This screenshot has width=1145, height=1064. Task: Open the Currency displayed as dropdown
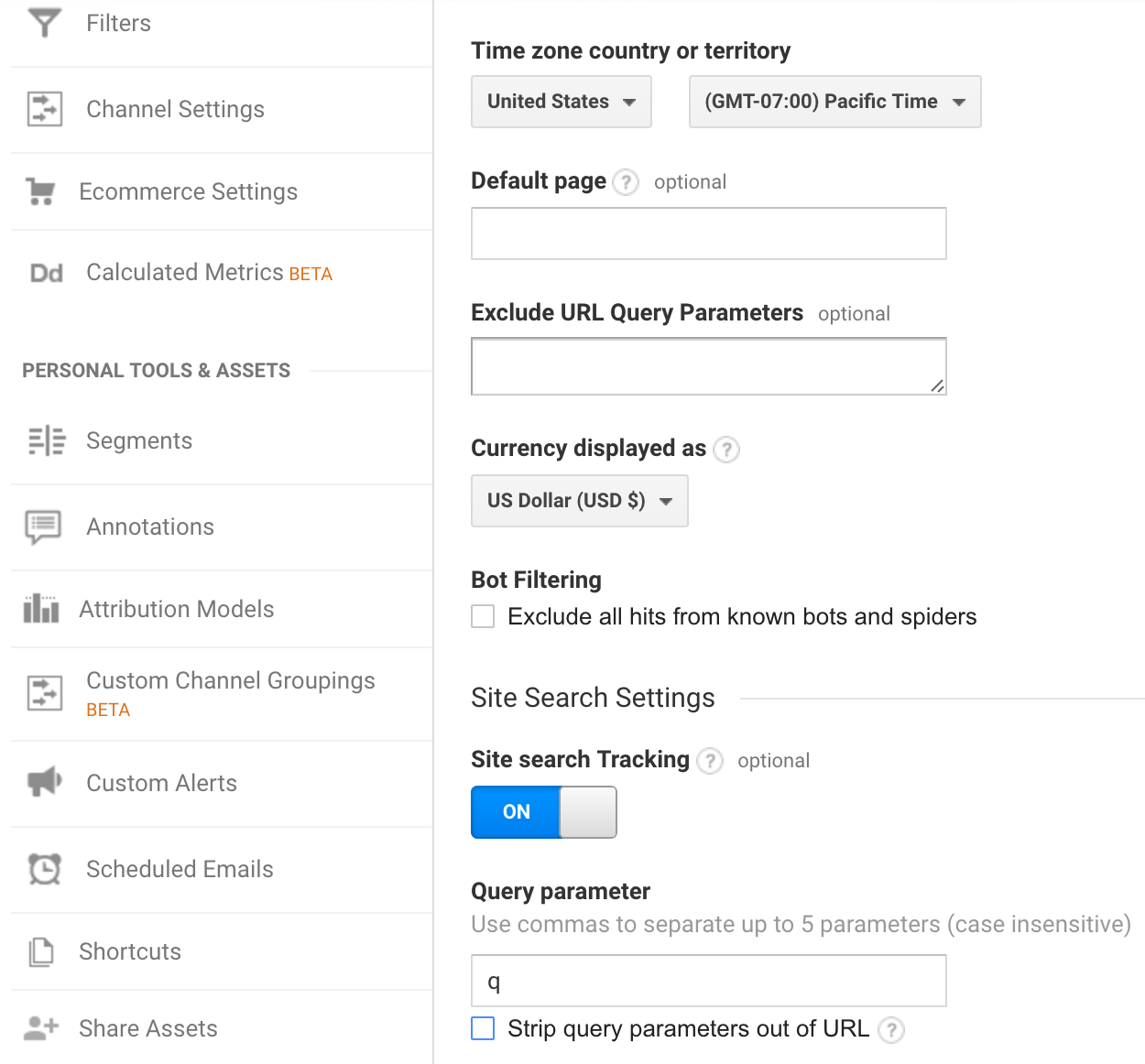point(579,501)
